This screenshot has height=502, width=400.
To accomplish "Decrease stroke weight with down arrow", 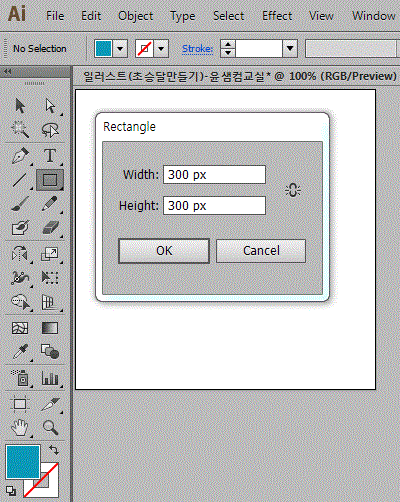I will coord(228,53).
